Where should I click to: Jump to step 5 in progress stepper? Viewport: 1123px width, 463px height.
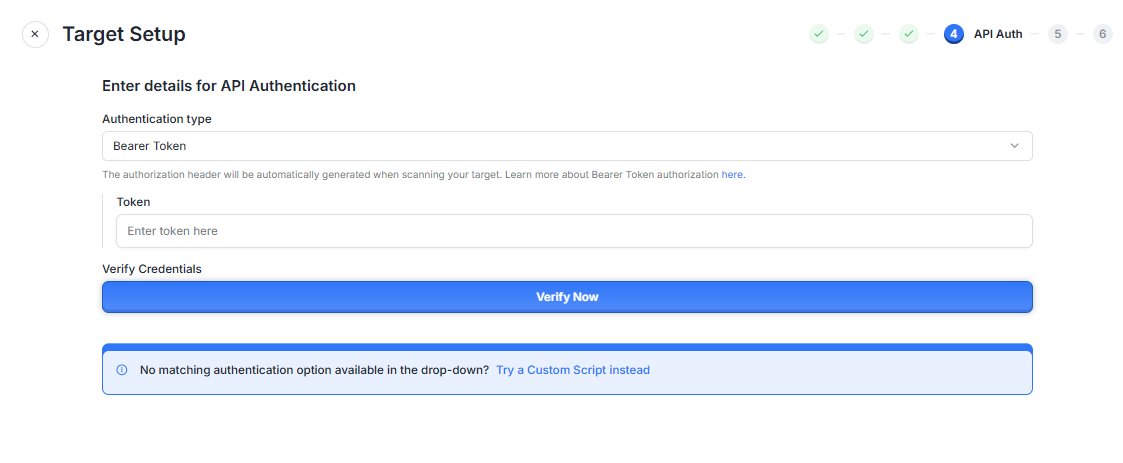point(1057,34)
